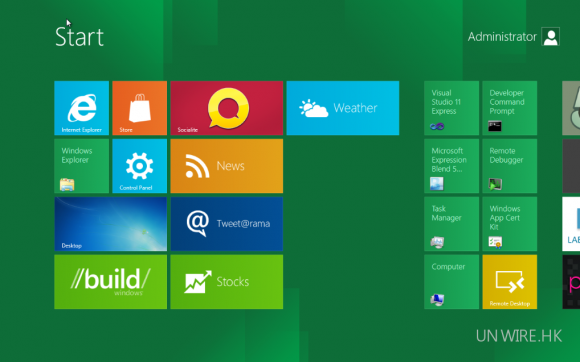Viewport: 580px width, 362px height.
Task: Launch the Tweet@rama tile
Action: [x=227, y=224]
